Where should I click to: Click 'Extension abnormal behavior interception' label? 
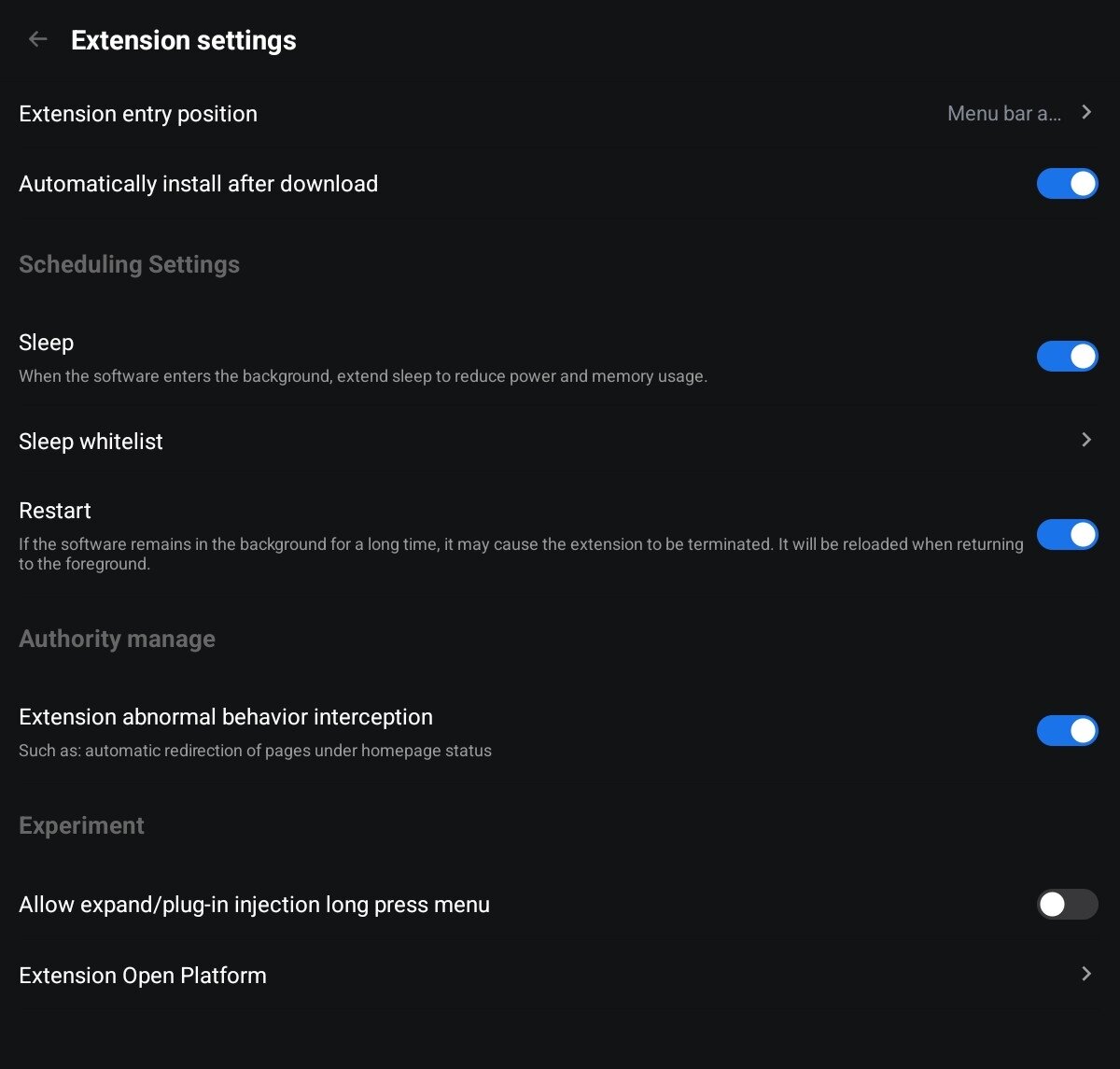pyautogui.click(x=226, y=717)
